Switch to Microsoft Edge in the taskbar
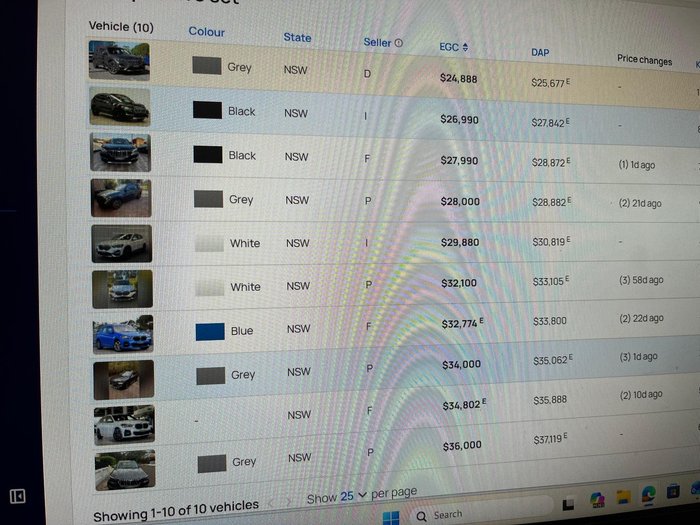 649,494
